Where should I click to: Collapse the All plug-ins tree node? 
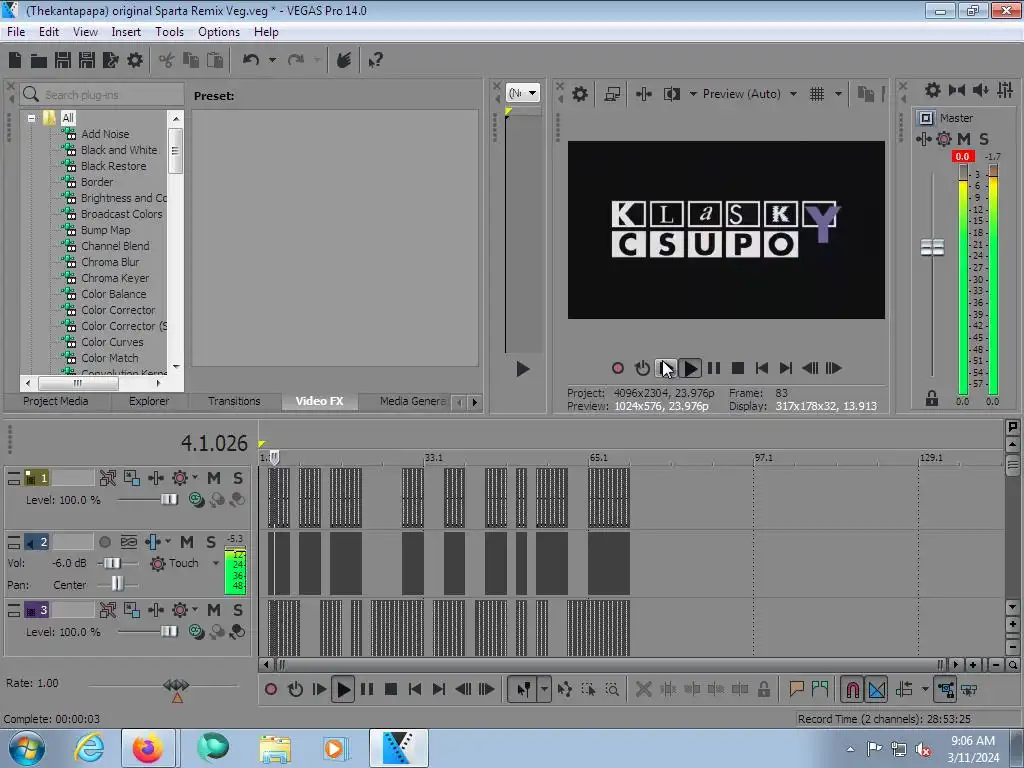coord(31,118)
